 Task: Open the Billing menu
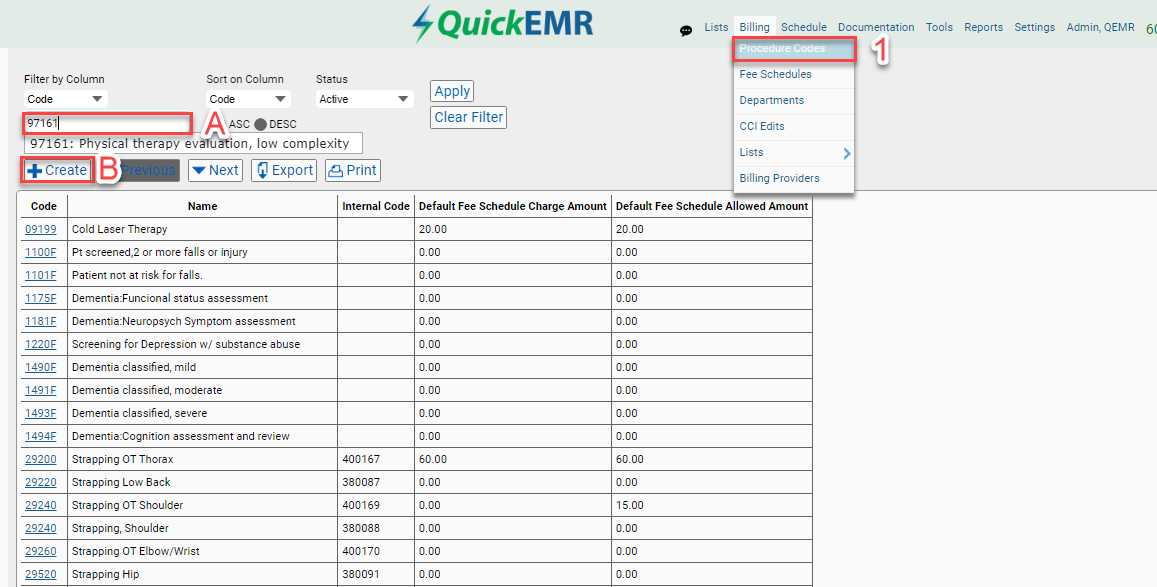754,27
